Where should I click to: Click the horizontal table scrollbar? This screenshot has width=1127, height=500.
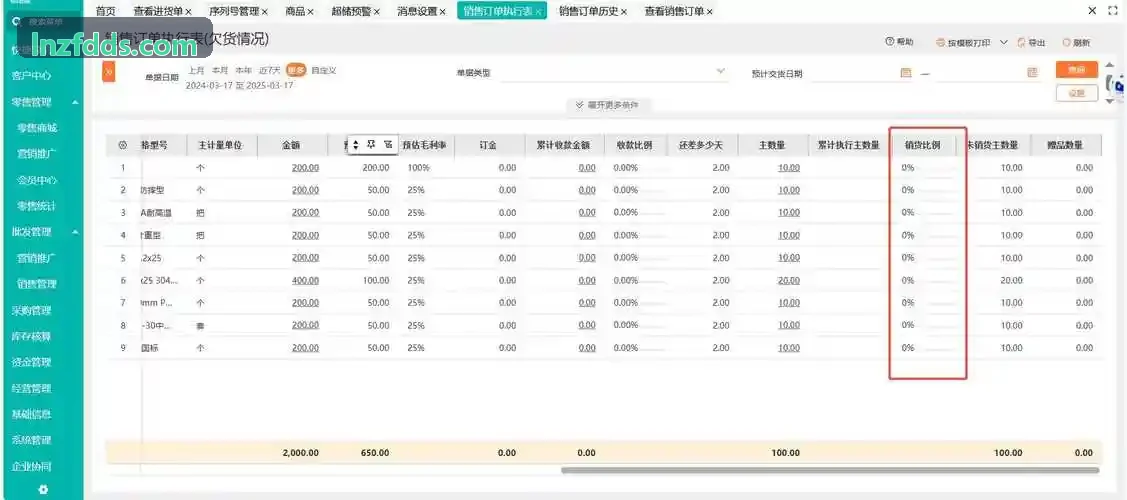point(830,471)
